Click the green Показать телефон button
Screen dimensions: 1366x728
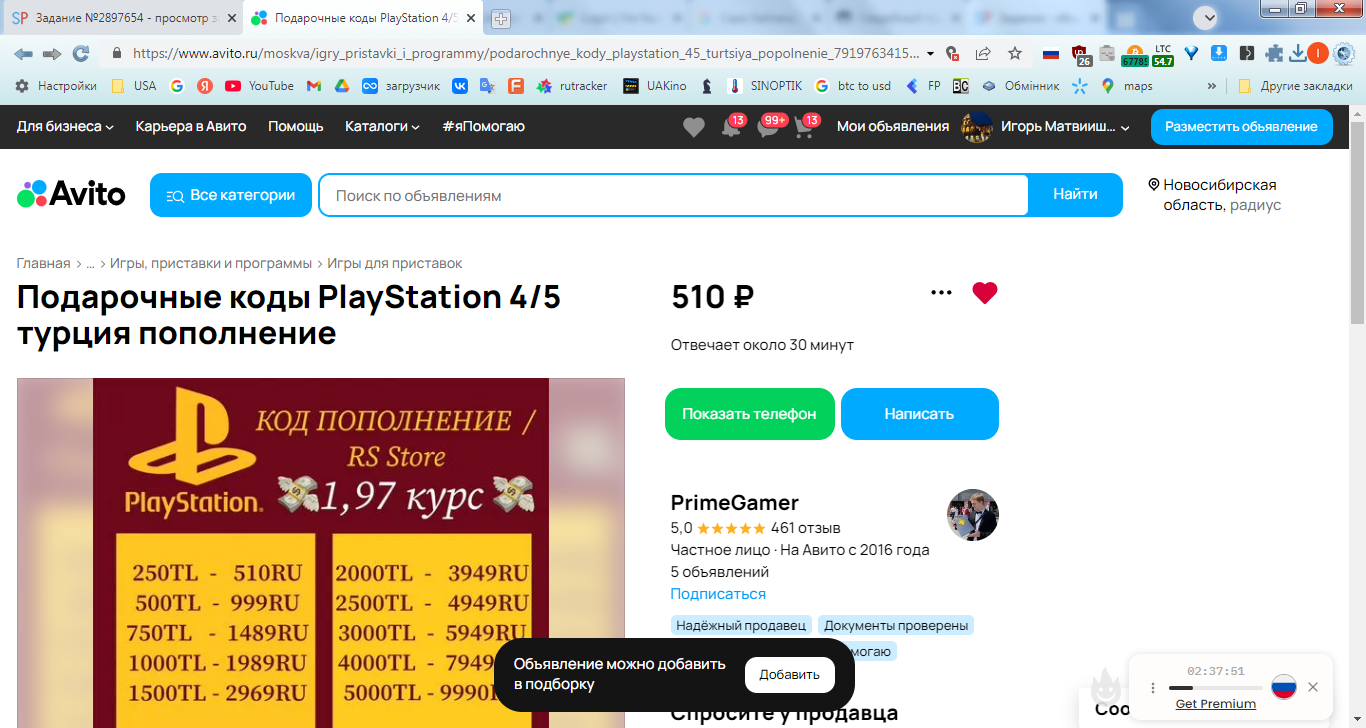[x=750, y=414]
